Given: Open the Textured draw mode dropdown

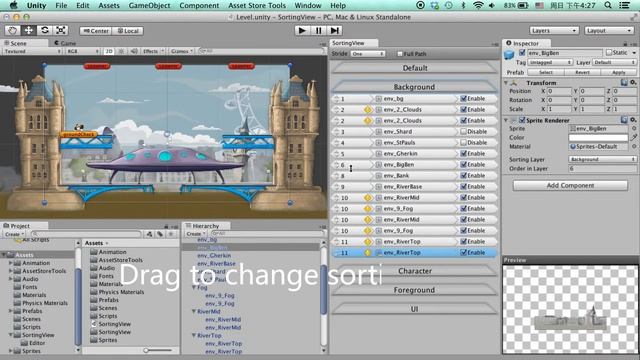Looking at the screenshot, I should click(32, 51).
